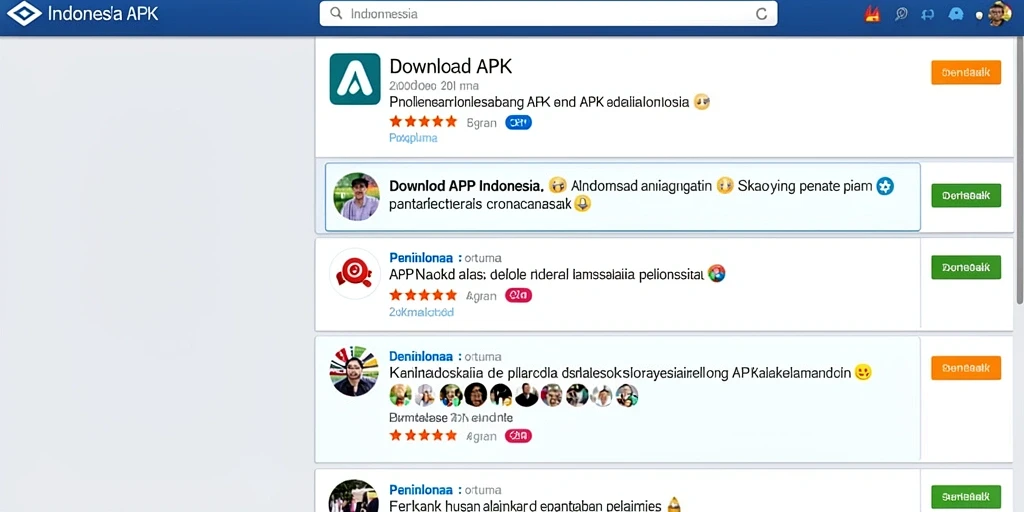1024x512 pixels.
Task: Click orange button on Kaninadoskaiia card
Action: (x=966, y=368)
